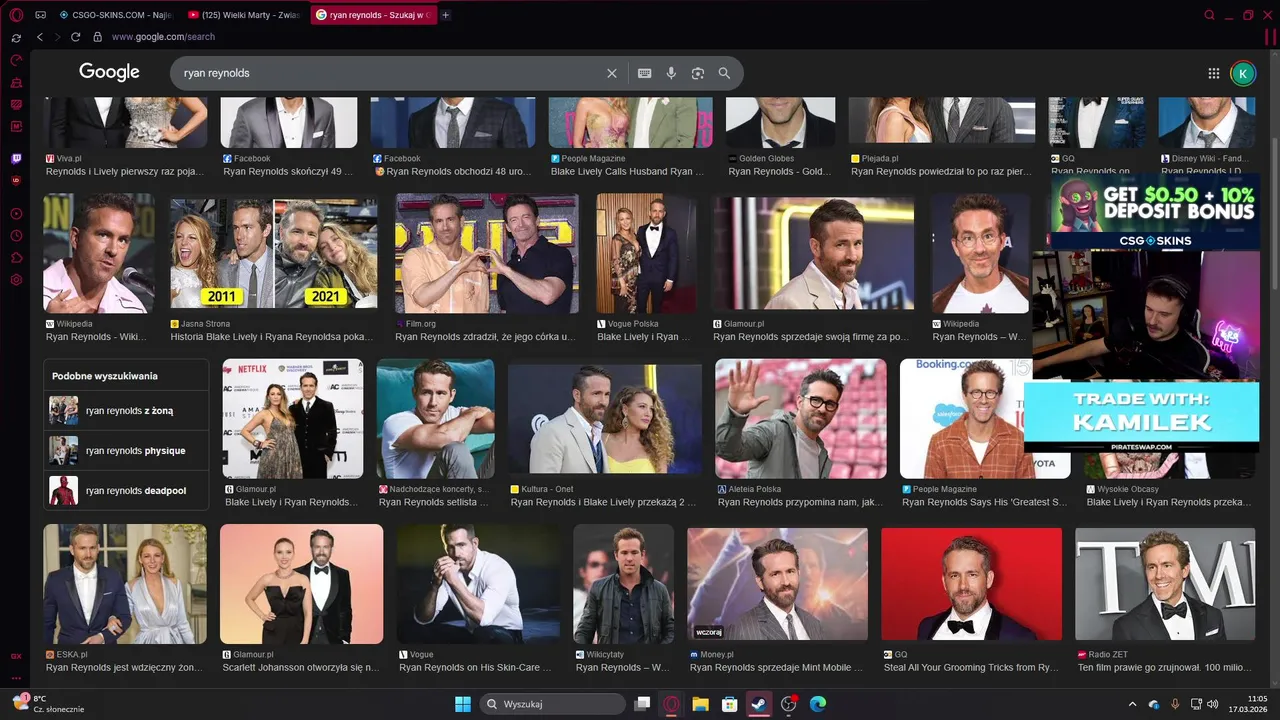The image size is (1280, 720).
Task: Open Extensions cube icon in sidebar
Action: (x=16, y=258)
